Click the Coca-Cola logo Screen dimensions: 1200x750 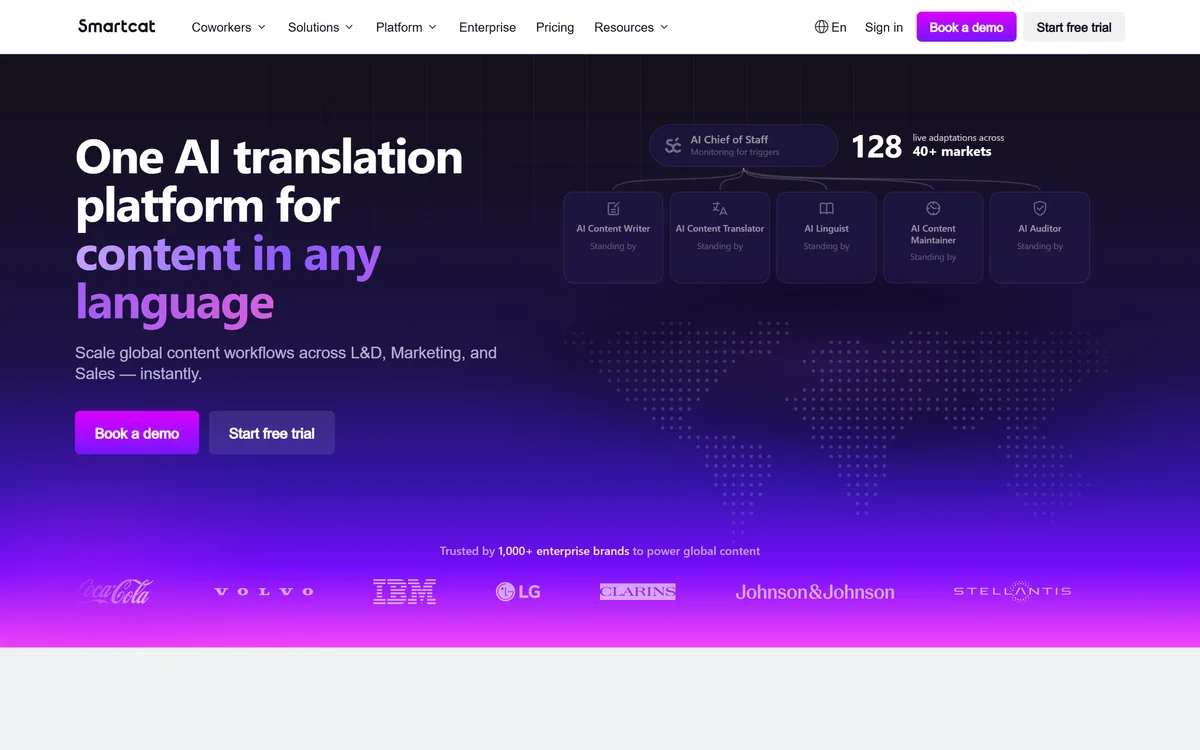pyautogui.click(x=115, y=592)
